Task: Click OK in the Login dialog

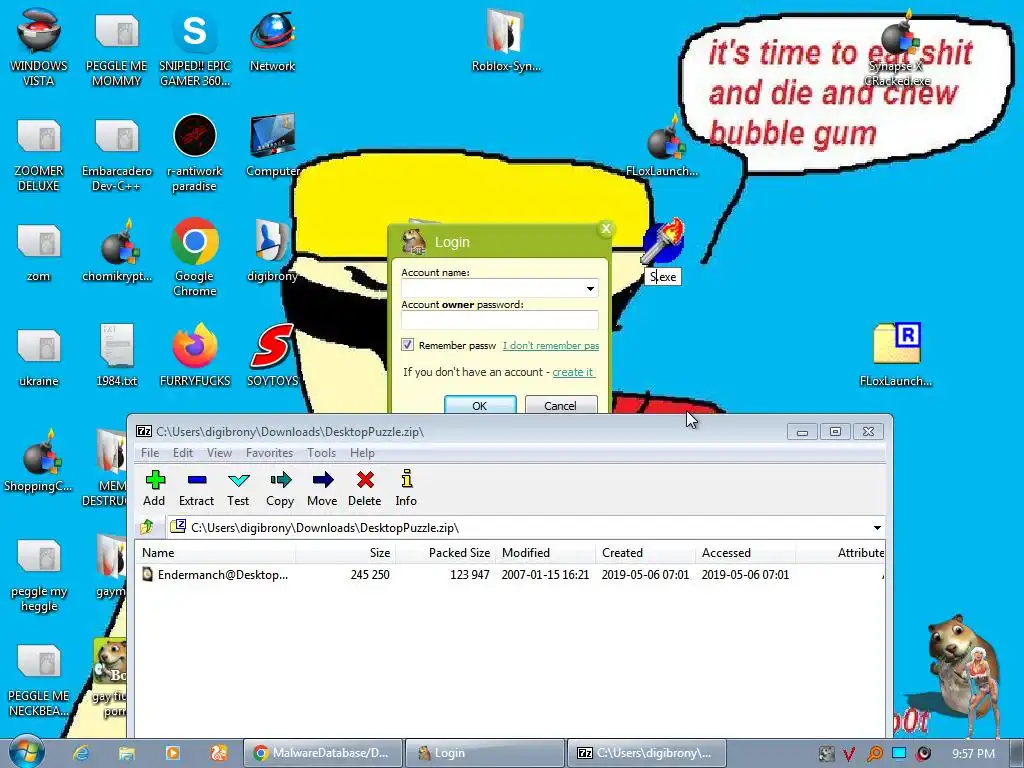Action: pos(480,405)
